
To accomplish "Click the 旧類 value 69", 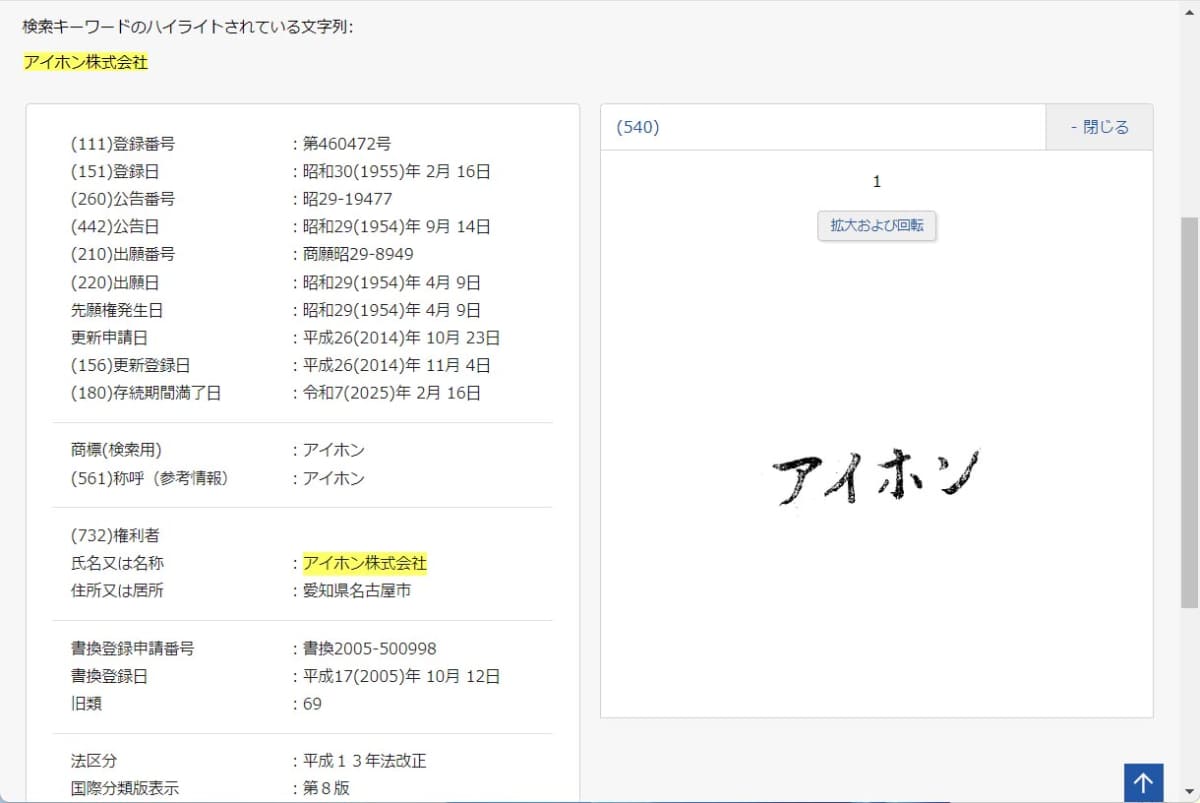I will coord(313,704).
